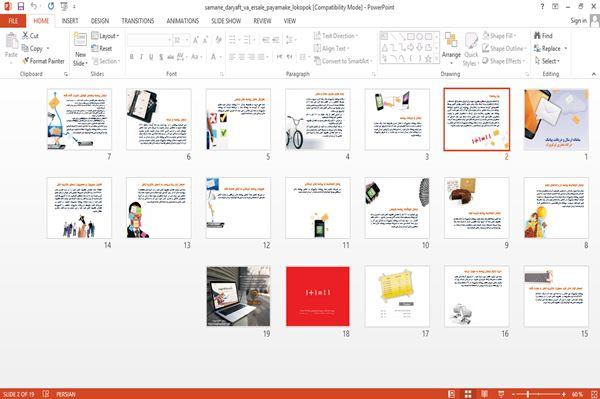600x399 pixels.
Task: Open the Clipboard pane launcher
Action: tap(66, 74)
